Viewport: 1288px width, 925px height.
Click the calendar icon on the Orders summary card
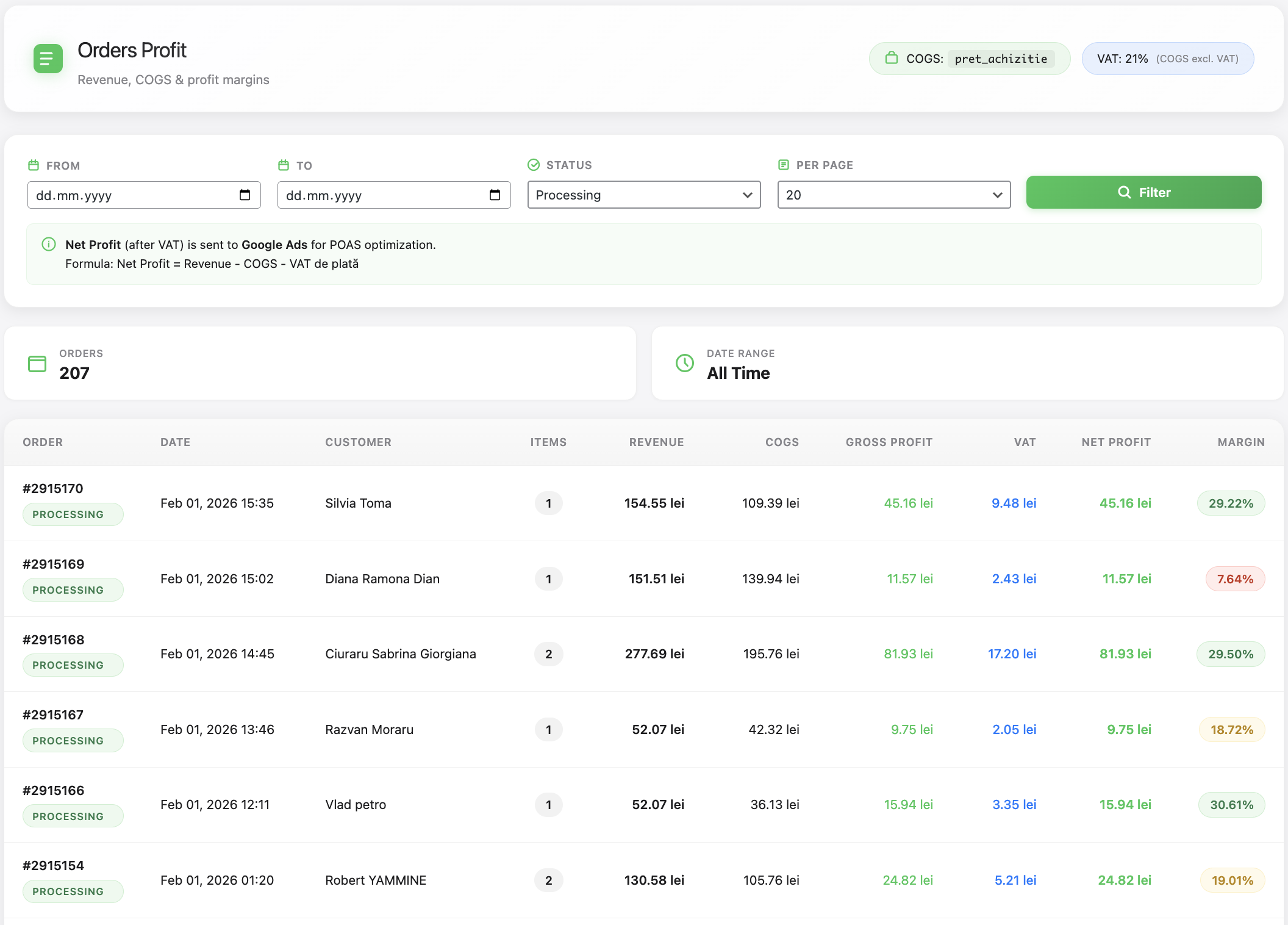[37, 363]
